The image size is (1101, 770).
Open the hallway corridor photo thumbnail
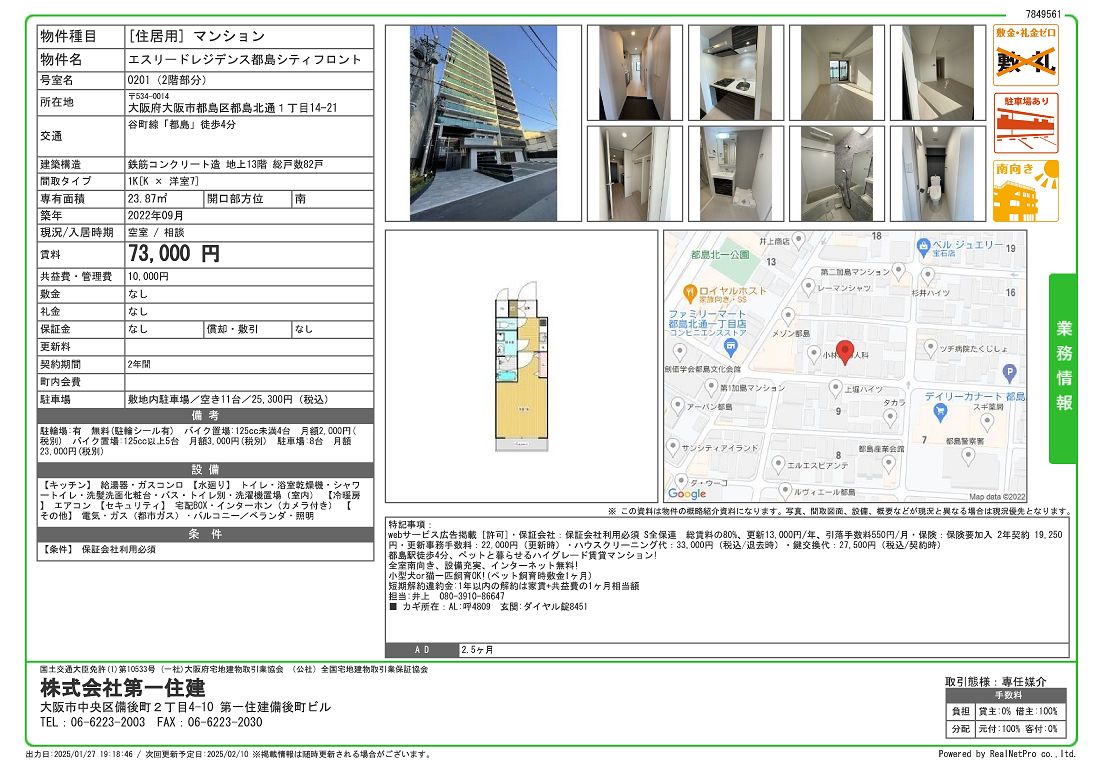pyautogui.click(x=635, y=73)
